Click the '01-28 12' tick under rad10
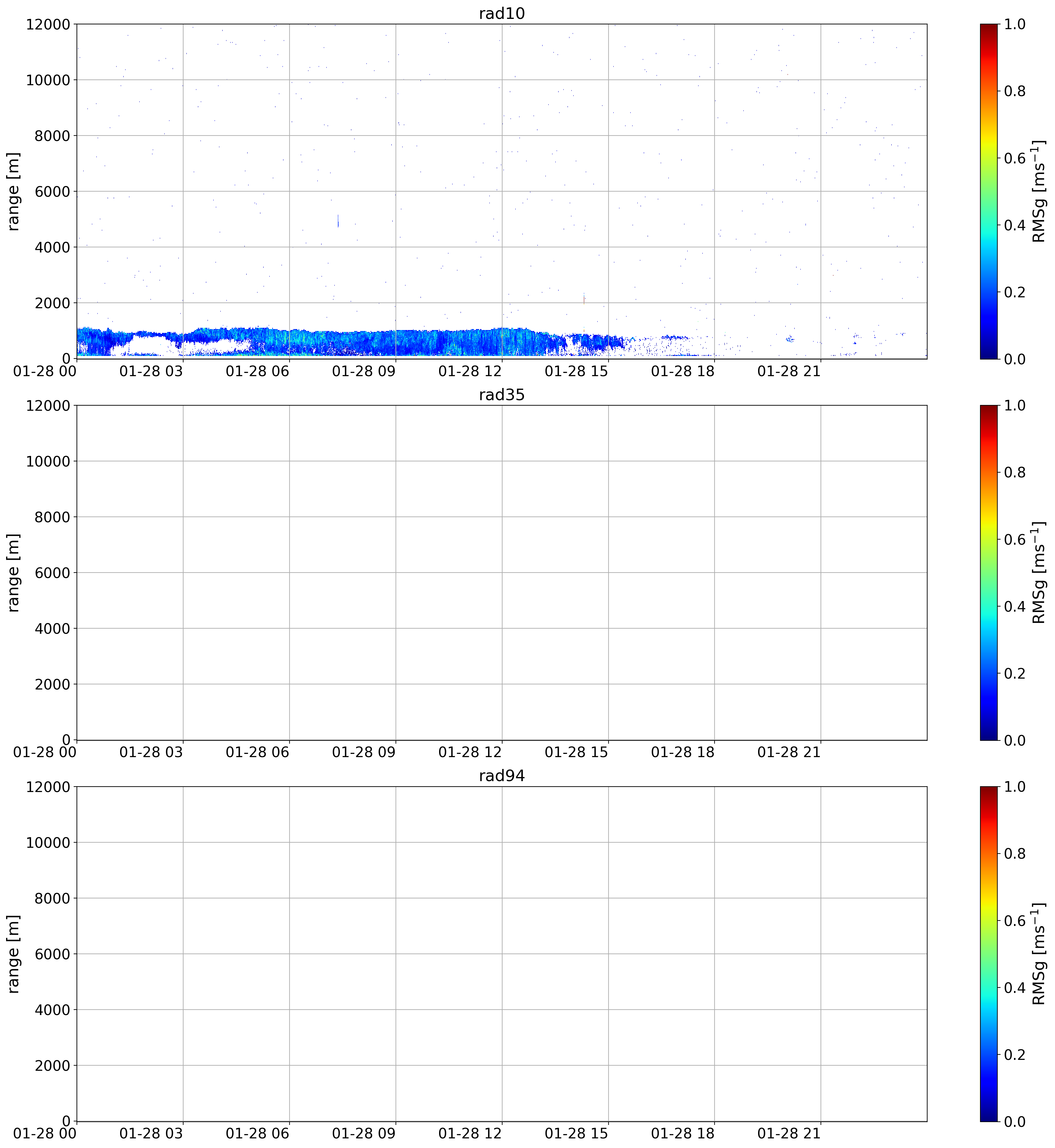 470,371
